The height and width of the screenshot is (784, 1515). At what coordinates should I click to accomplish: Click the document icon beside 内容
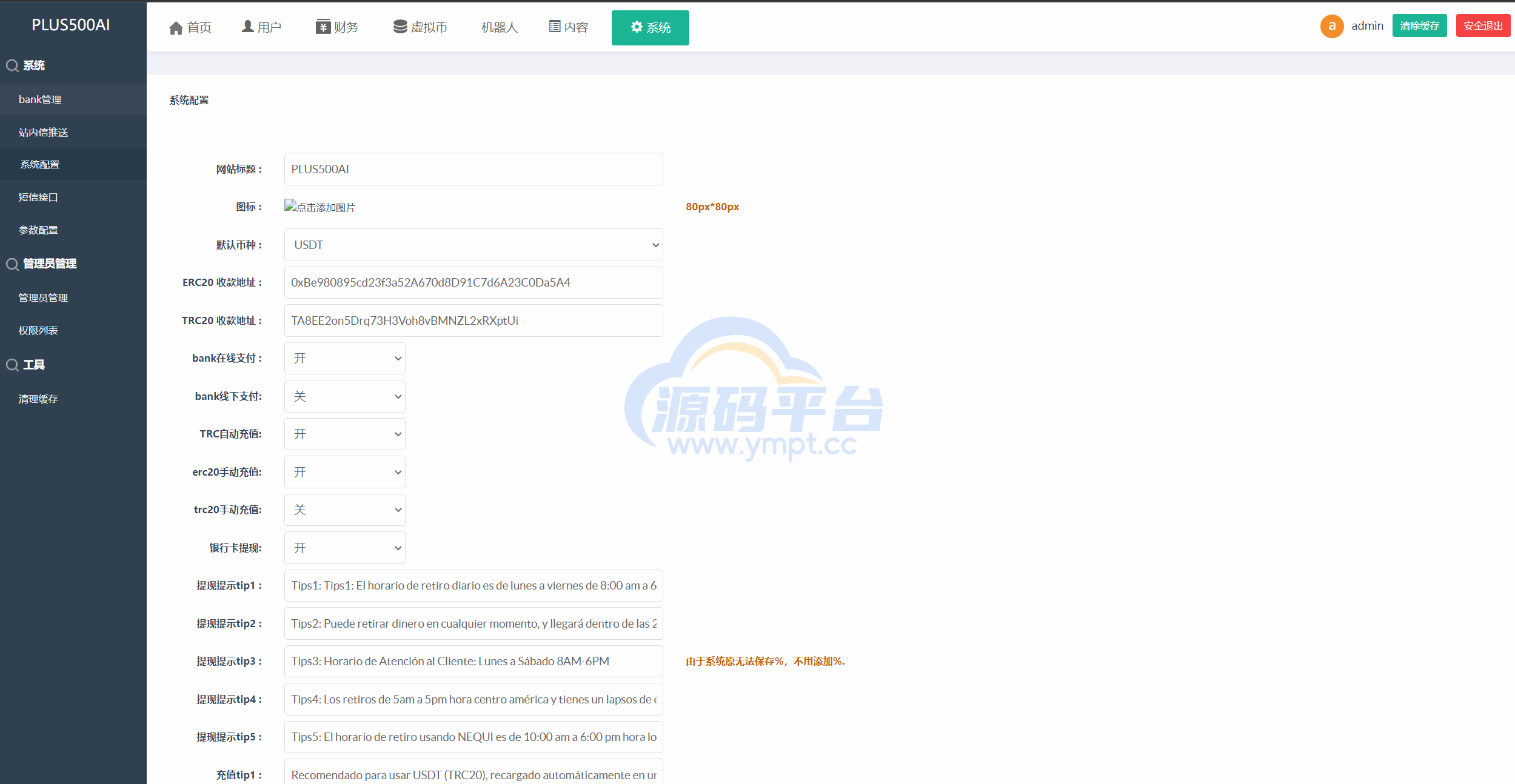pos(555,27)
